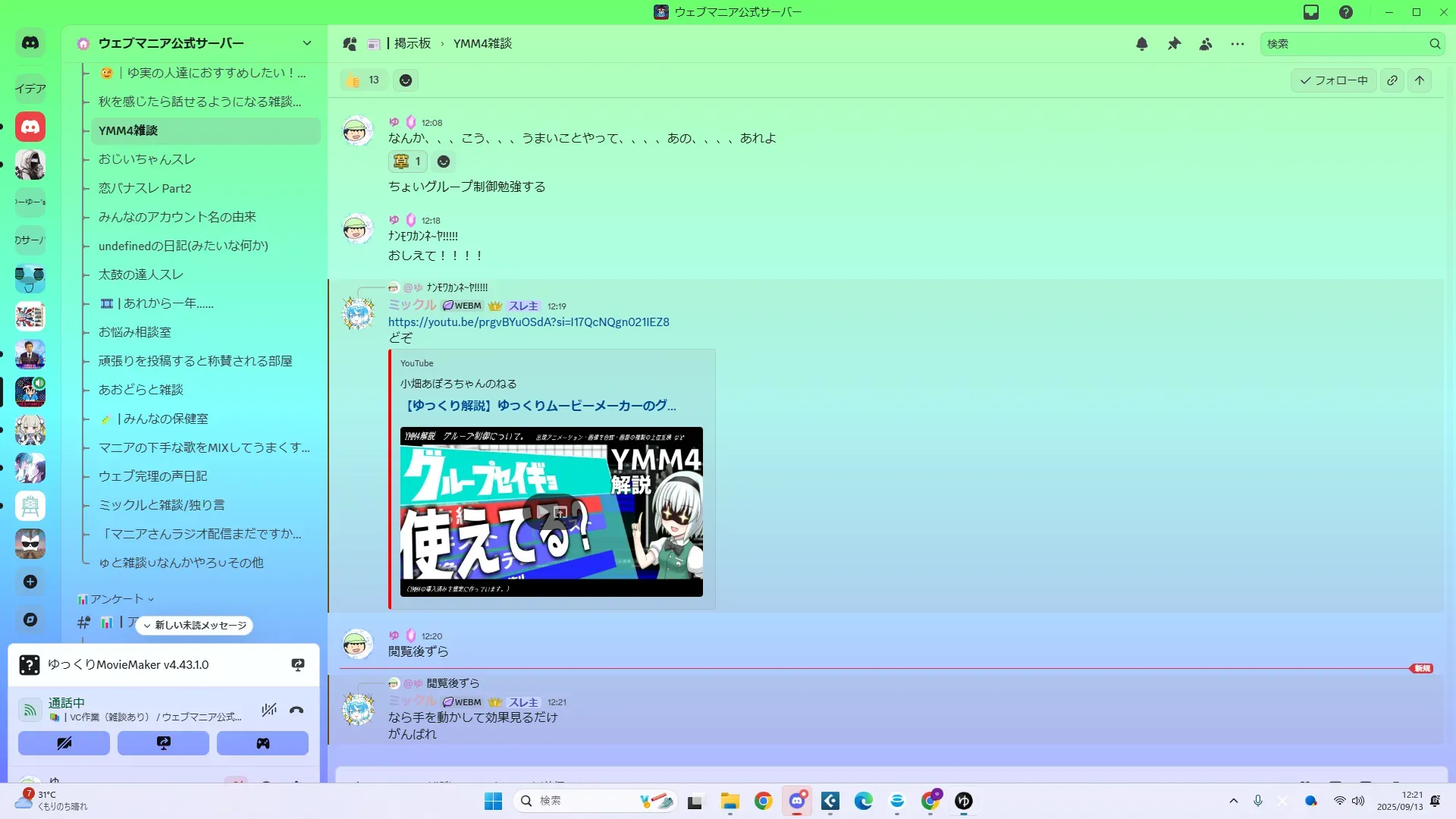
Task: Toggle noise suppression in the call panel
Action: click(268, 711)
